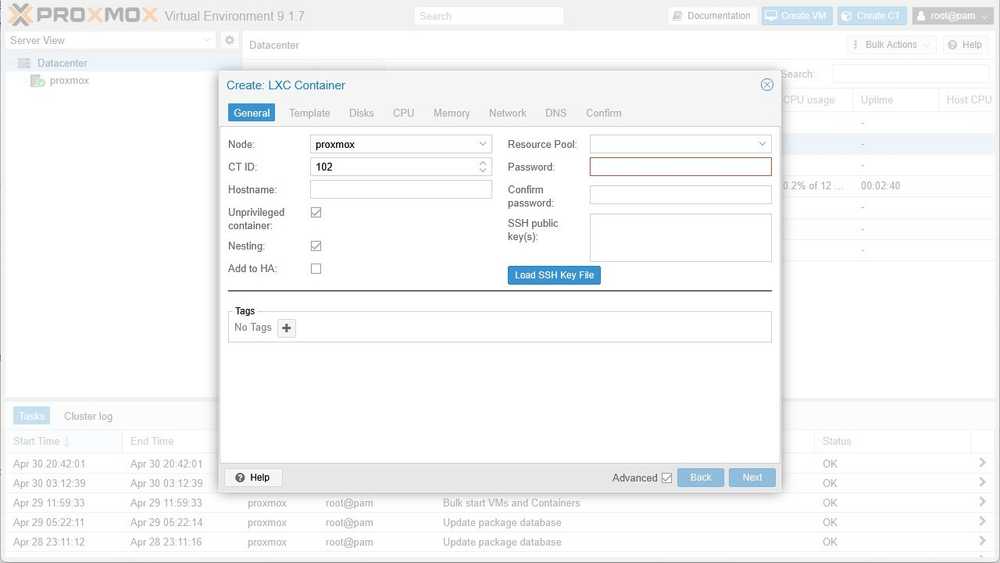
Task: Select 'Bulk start VMs and Containers' task text
Action: pyautogui.click(x=511, y=503)
